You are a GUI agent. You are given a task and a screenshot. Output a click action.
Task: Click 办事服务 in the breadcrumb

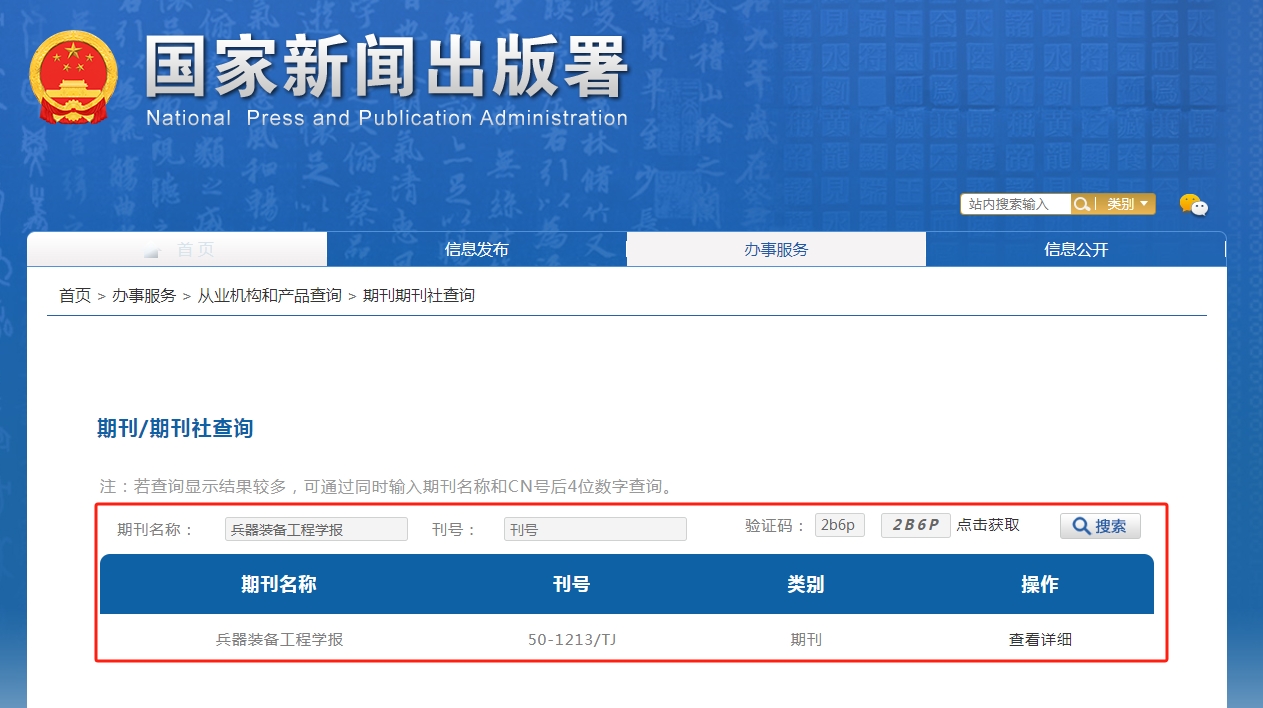coord(144,295)
